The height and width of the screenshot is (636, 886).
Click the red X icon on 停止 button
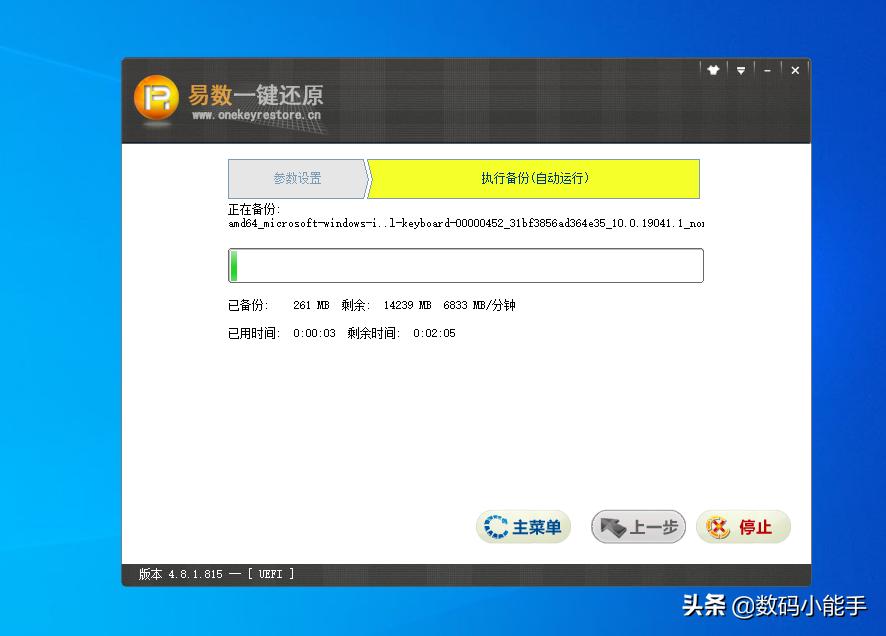pos(719,526)
